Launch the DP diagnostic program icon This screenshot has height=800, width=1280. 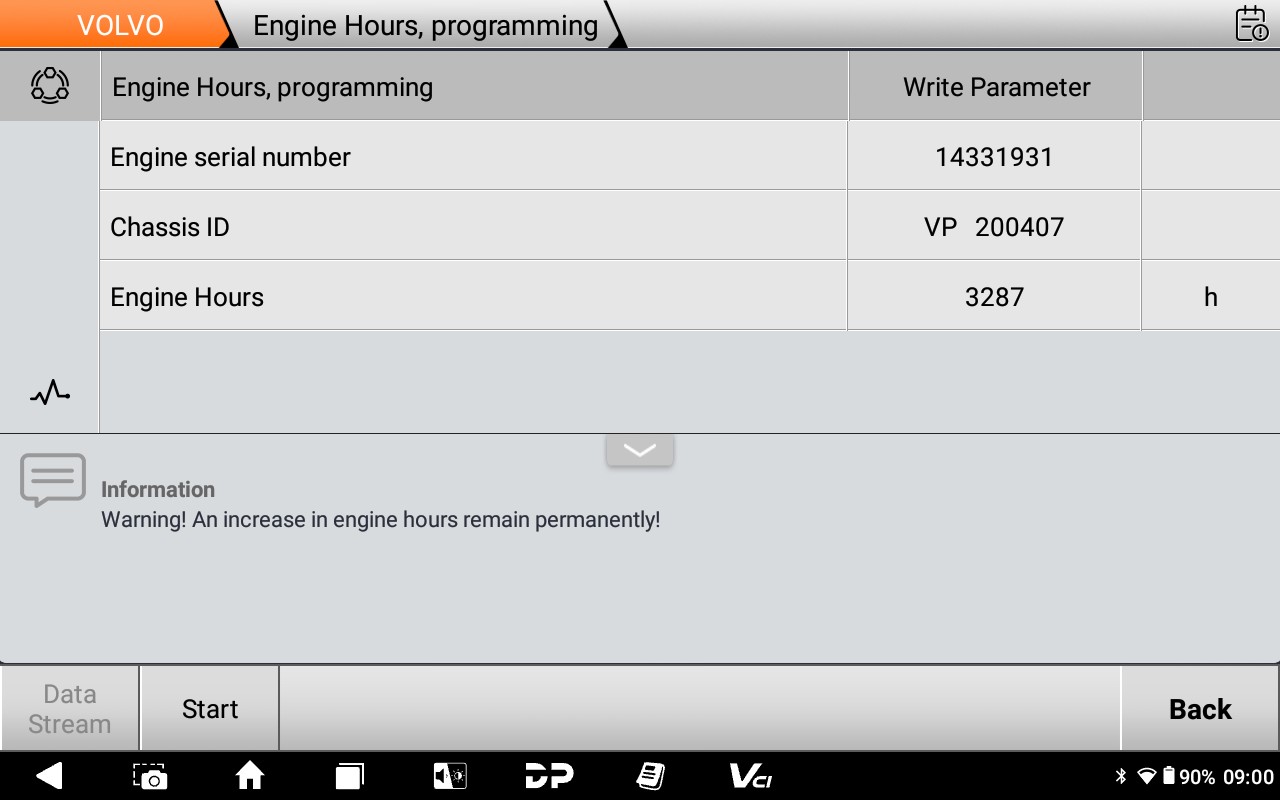549,776
